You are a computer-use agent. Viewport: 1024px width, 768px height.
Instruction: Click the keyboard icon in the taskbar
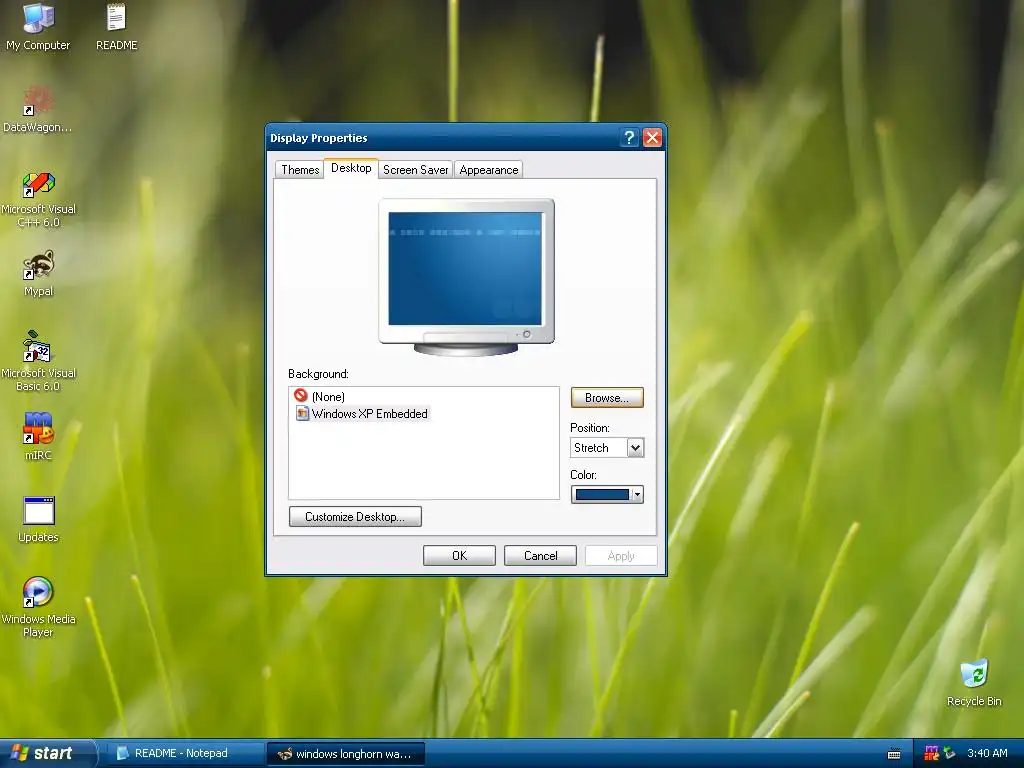[x=894, y=754]
